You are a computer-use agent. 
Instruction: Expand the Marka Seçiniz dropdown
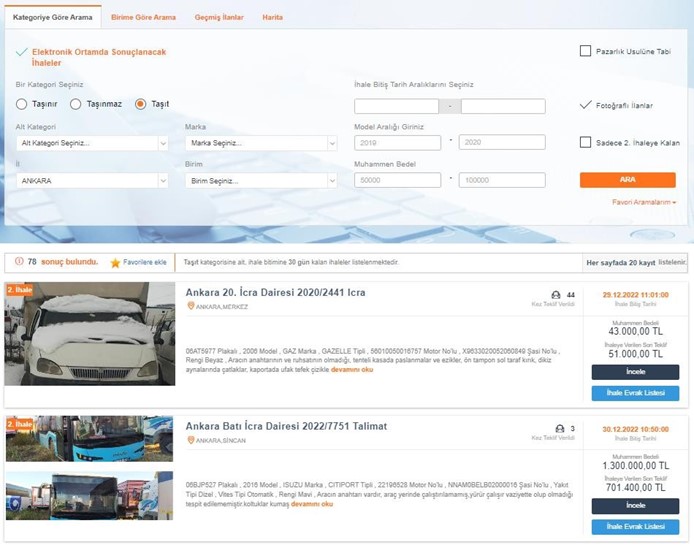pos(260,143)
